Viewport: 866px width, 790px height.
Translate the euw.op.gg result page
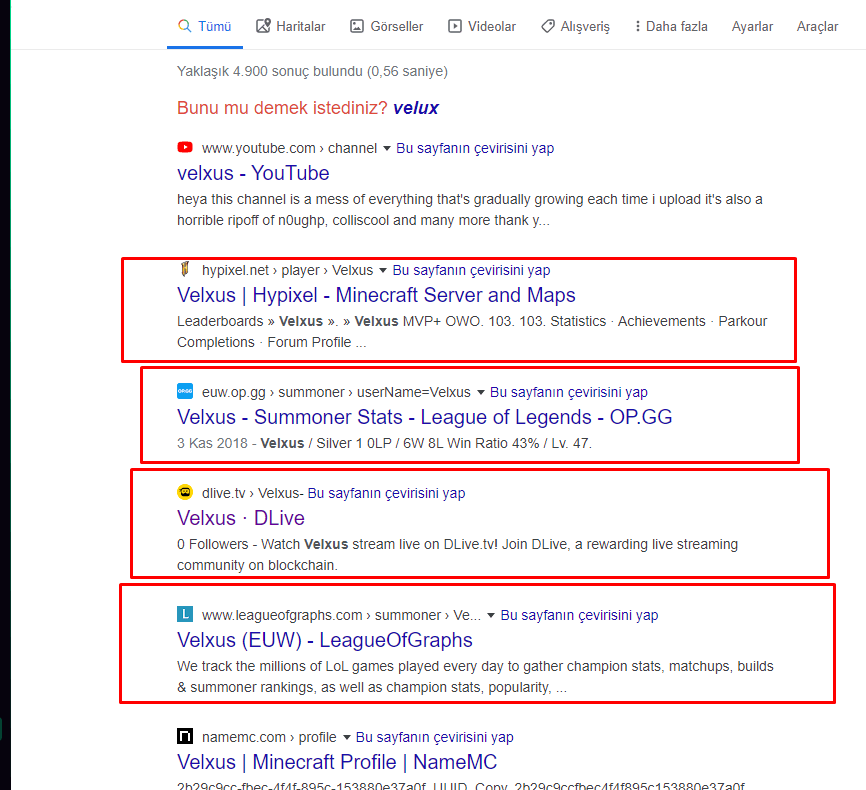click(569, 392)
